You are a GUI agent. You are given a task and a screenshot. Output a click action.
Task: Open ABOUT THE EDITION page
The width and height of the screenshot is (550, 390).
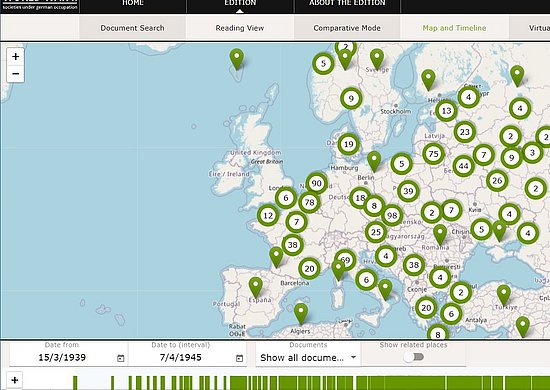tap(347, 4)
